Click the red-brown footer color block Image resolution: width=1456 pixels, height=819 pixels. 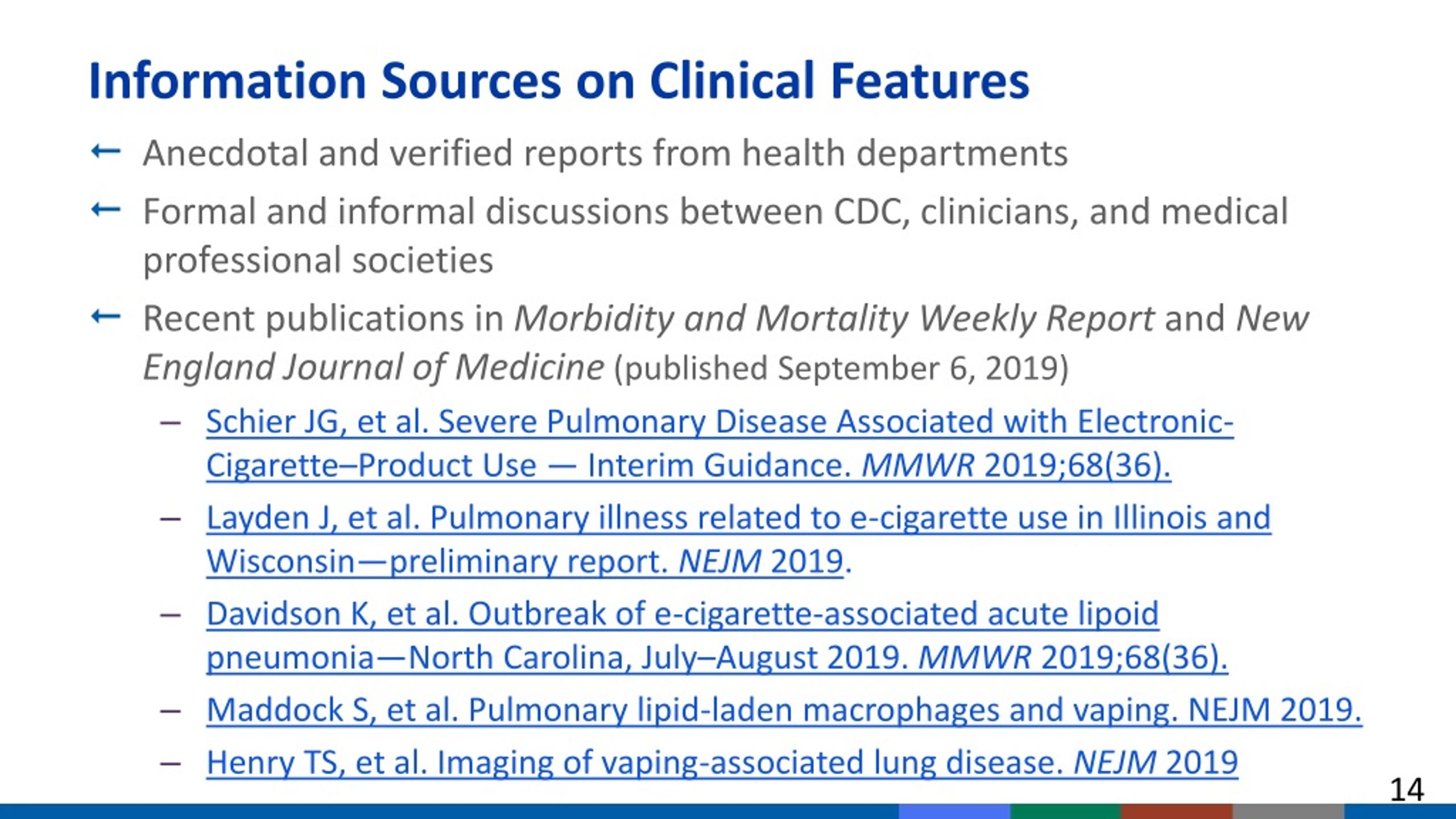[1177, 812]
